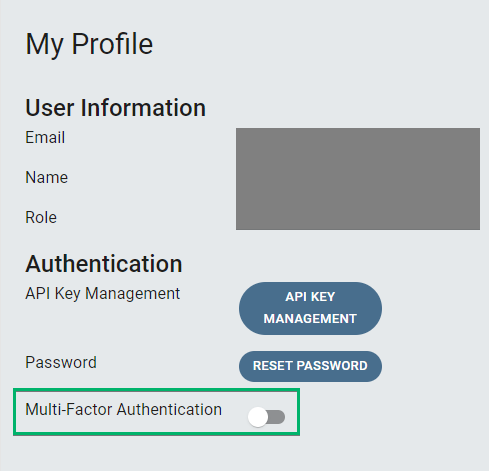Click the API Key Management row label
This screenshot has height=471, width=489.
(x=103, y=294)
